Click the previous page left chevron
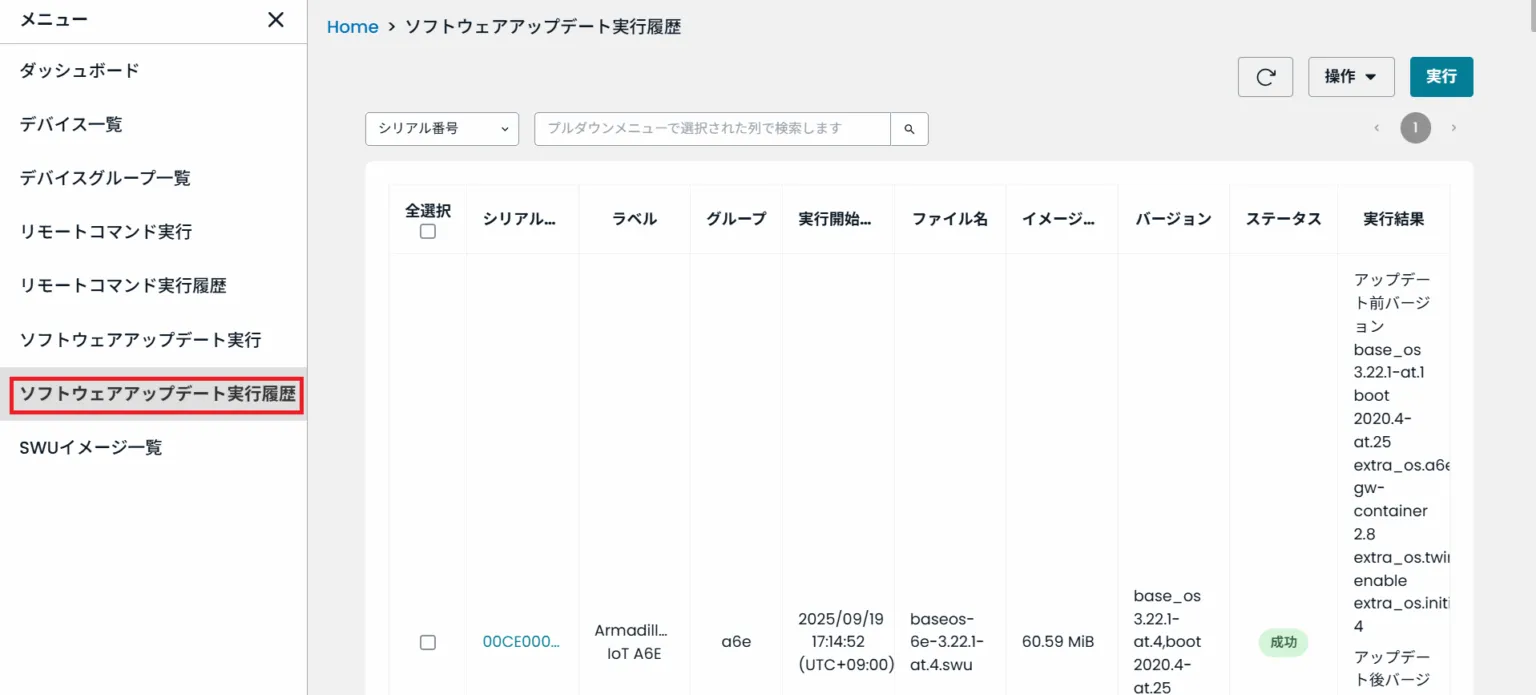Viewport: 1536px width, 695px height. tap(1376, 128)
